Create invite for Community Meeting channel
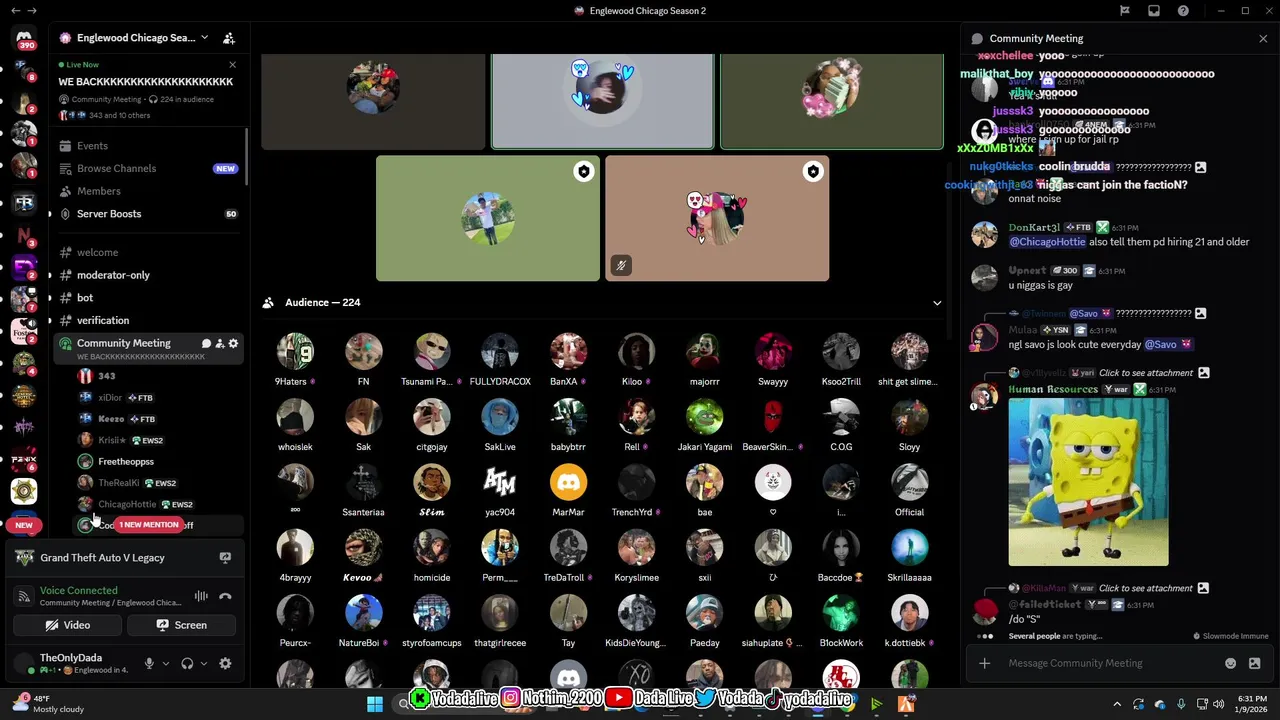The height and width of the screenshot is (720, 1280). (220, 344)
